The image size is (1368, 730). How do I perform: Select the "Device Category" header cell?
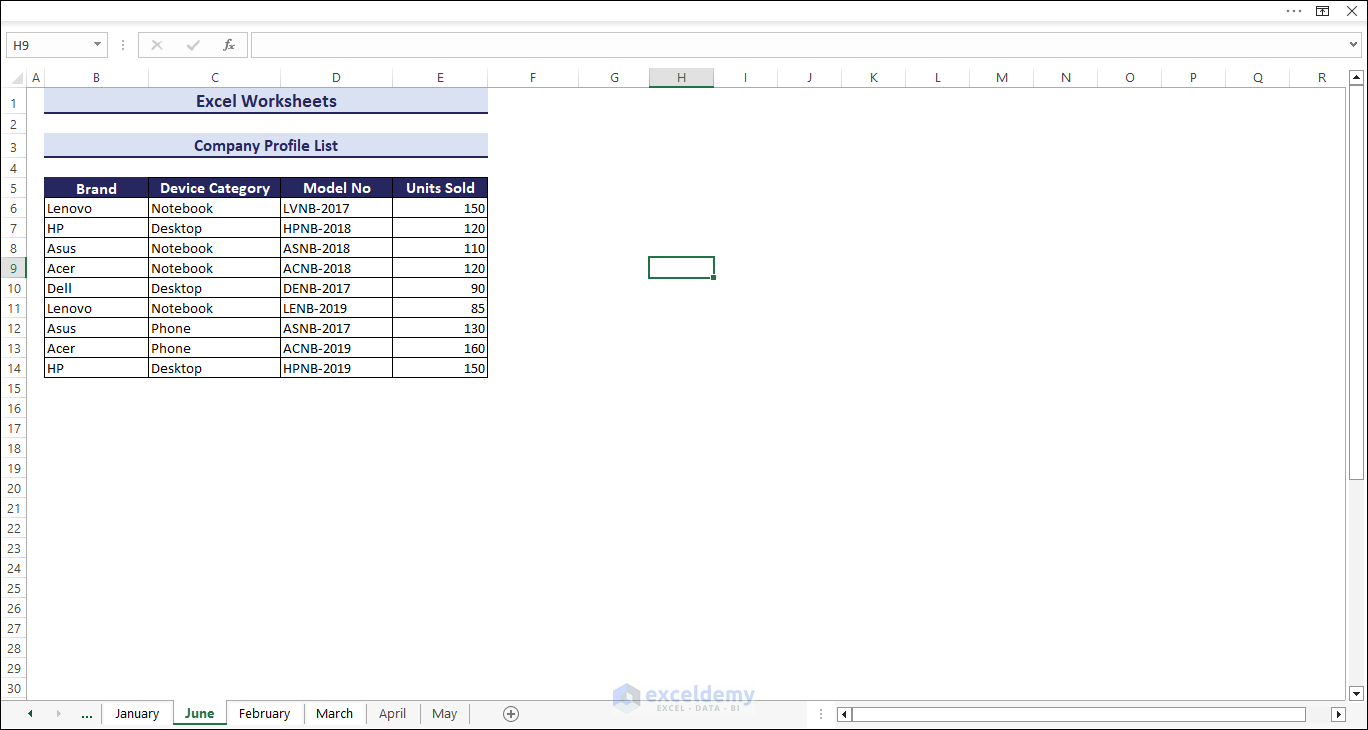[215, 188]
